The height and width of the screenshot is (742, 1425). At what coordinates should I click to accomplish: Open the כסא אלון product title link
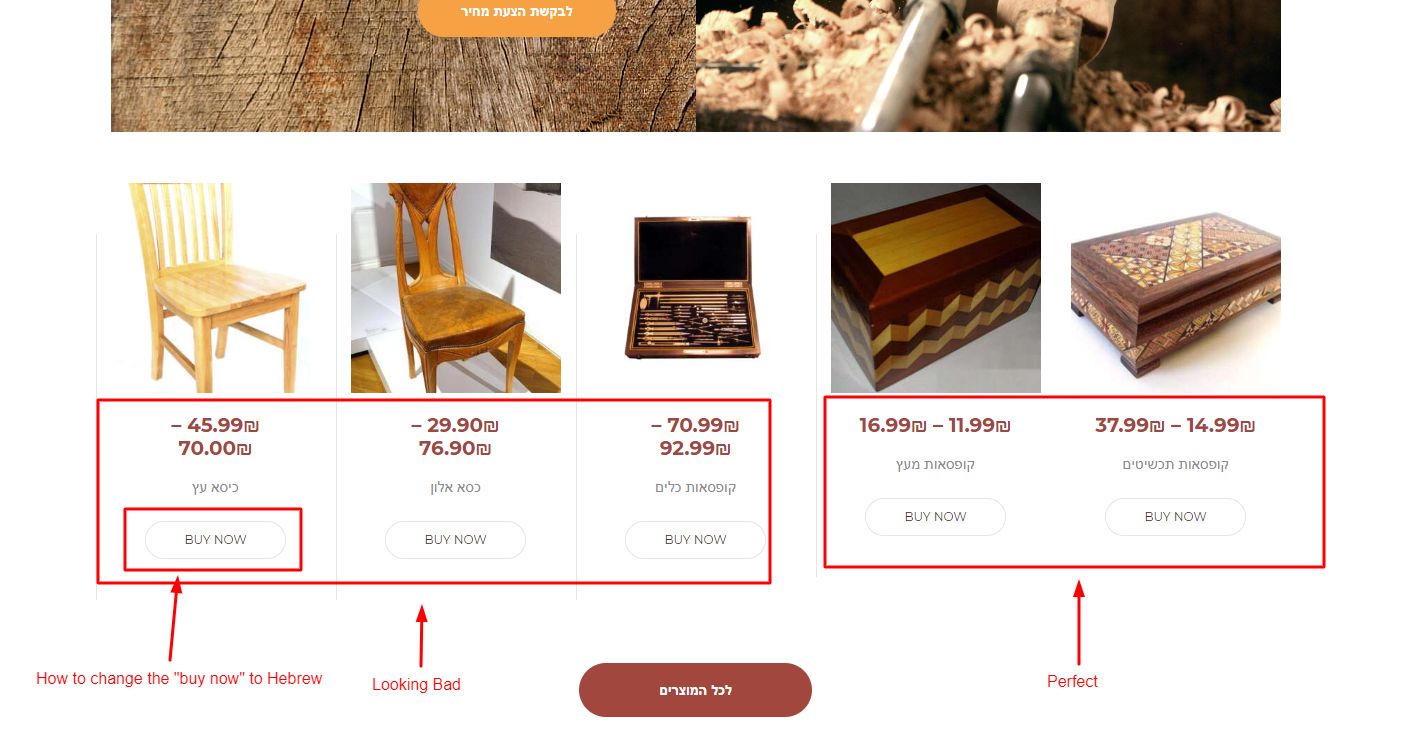pos(455,488)
